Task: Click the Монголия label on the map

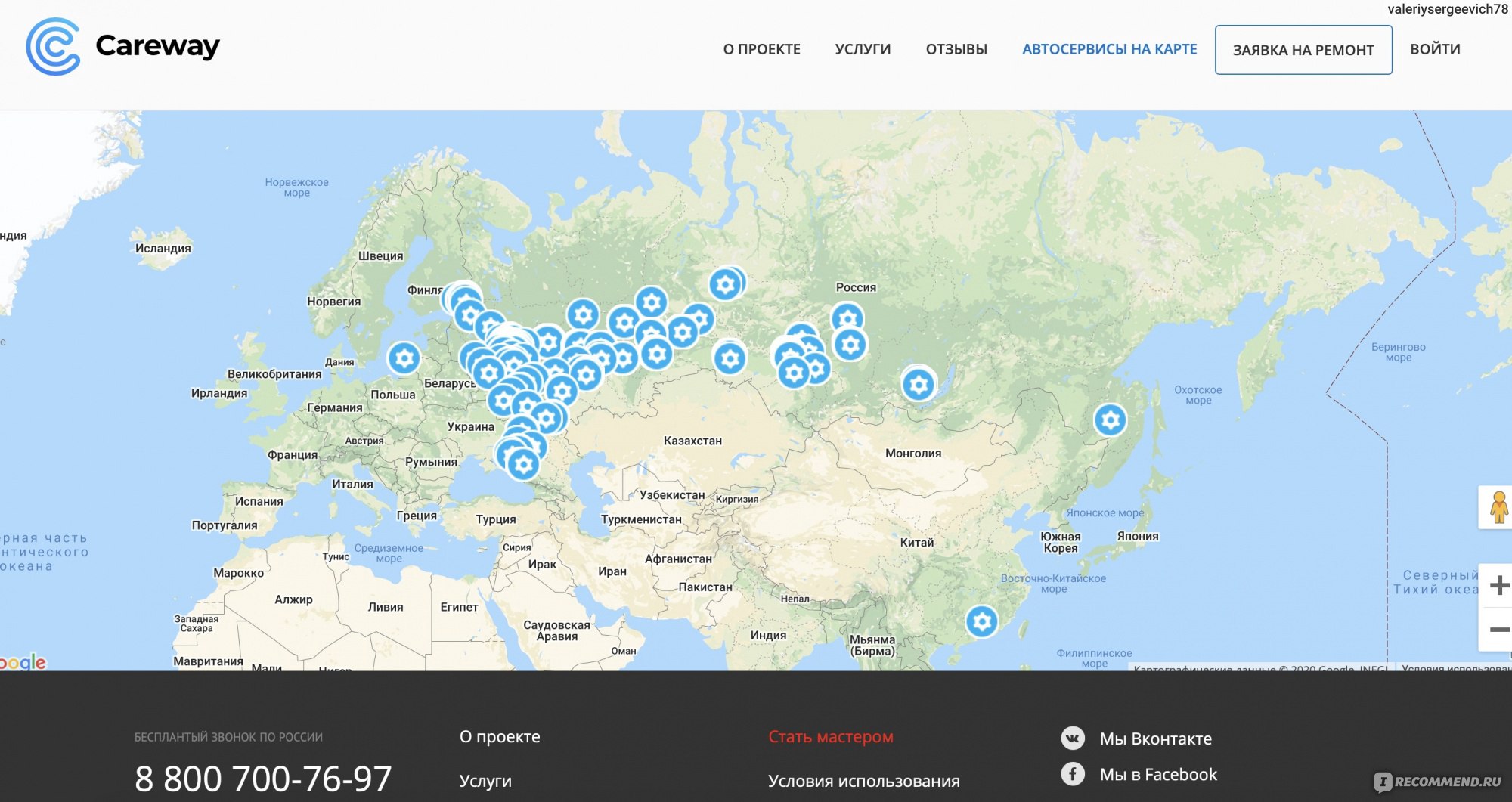Action: pos(913,454)
